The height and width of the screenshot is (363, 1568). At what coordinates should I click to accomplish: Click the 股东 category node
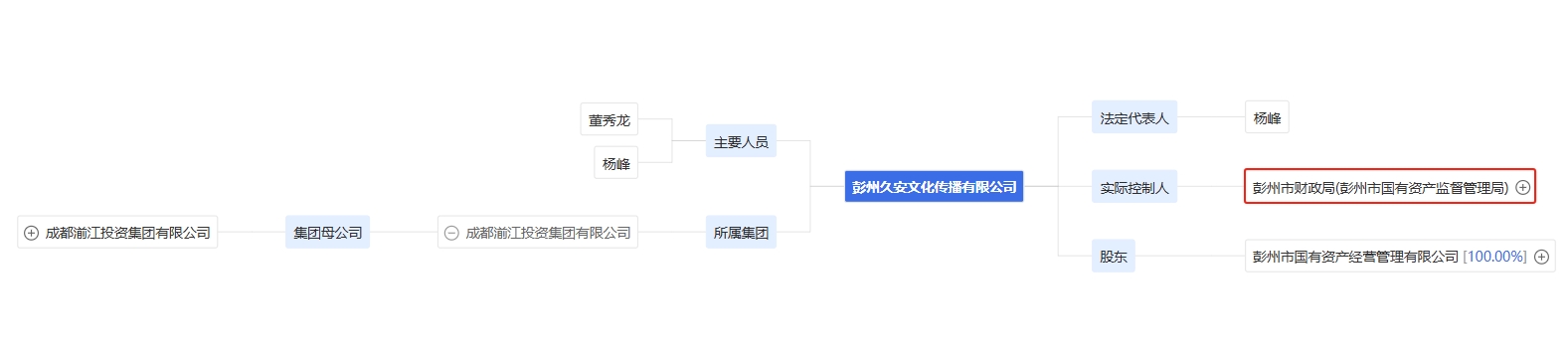point(1114,256)
